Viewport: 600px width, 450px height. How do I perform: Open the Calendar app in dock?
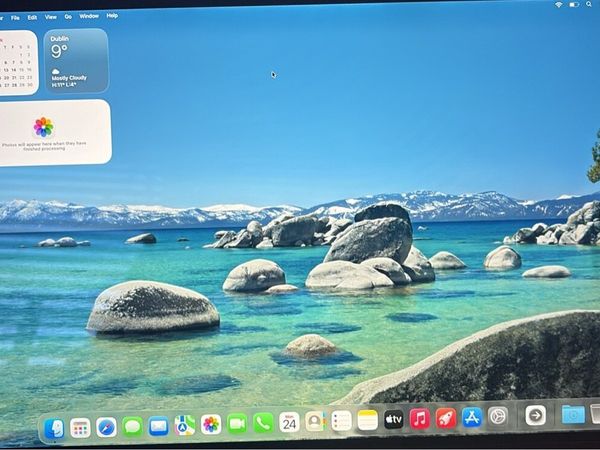pos(289,422)
